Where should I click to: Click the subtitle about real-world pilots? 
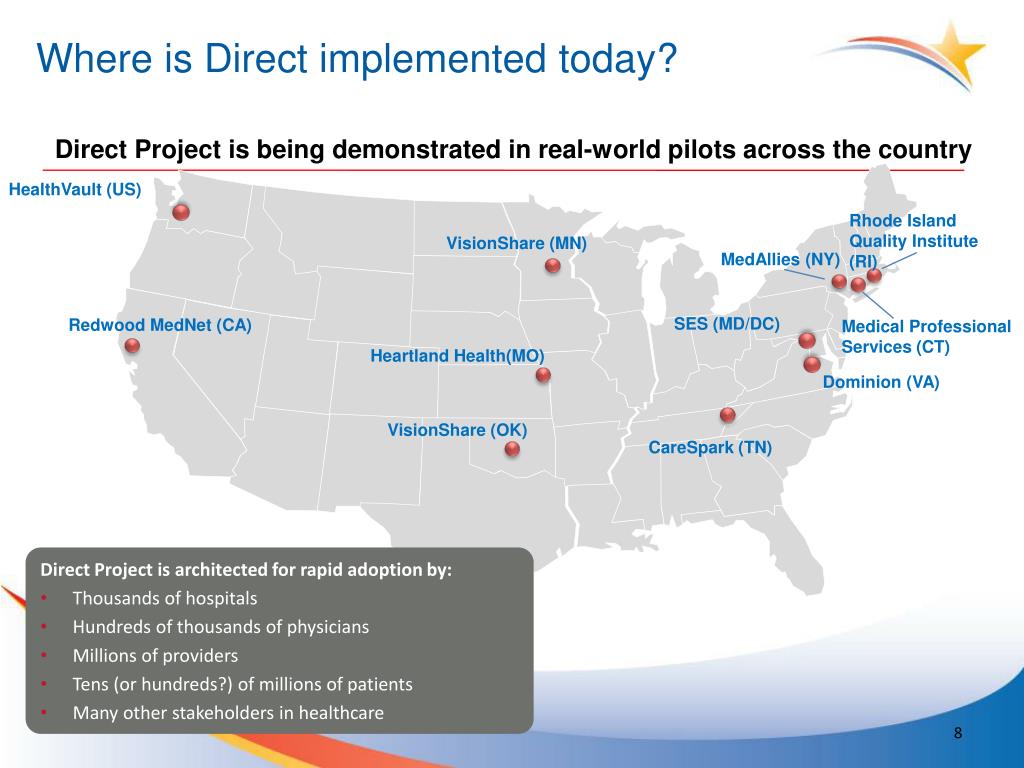point(513,150)
